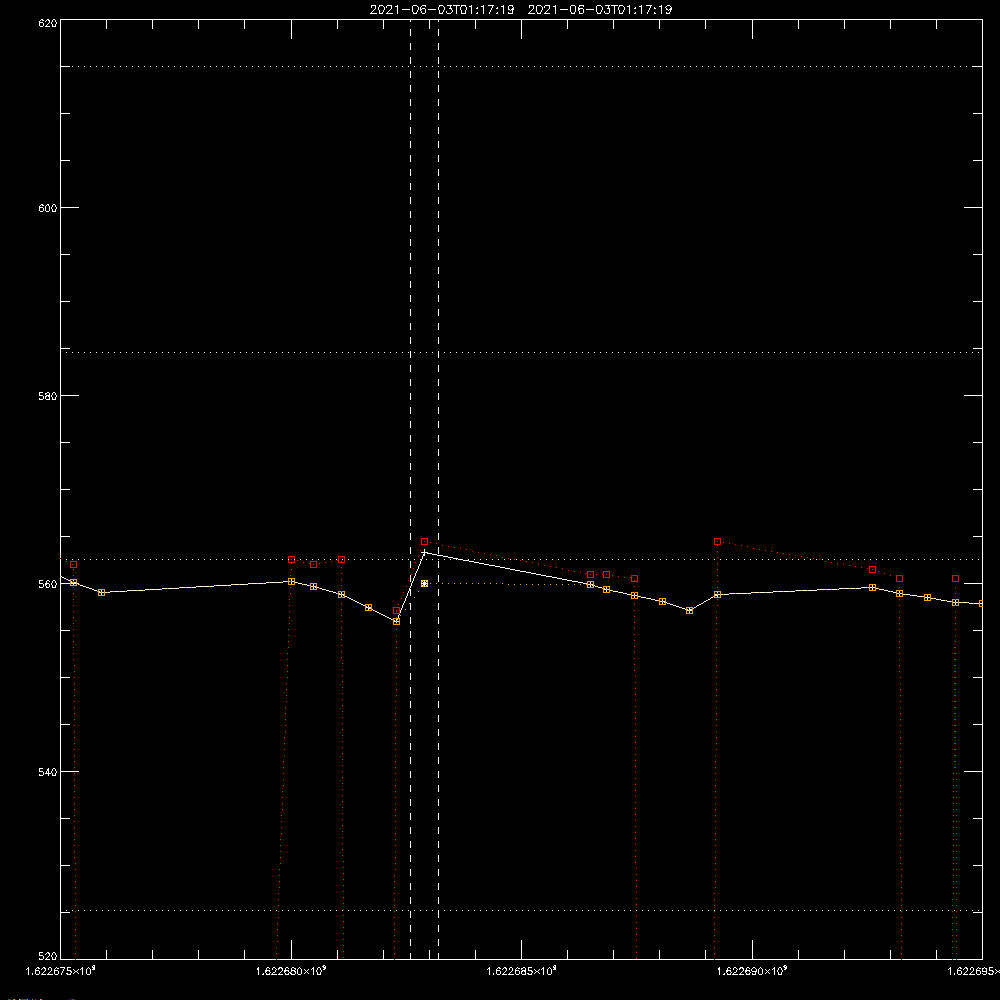Screen dimensions: 1000x1000
Task: Click the right 2021-06-03T01:17:19 title timestamp
Action: [x=599, y=10]
